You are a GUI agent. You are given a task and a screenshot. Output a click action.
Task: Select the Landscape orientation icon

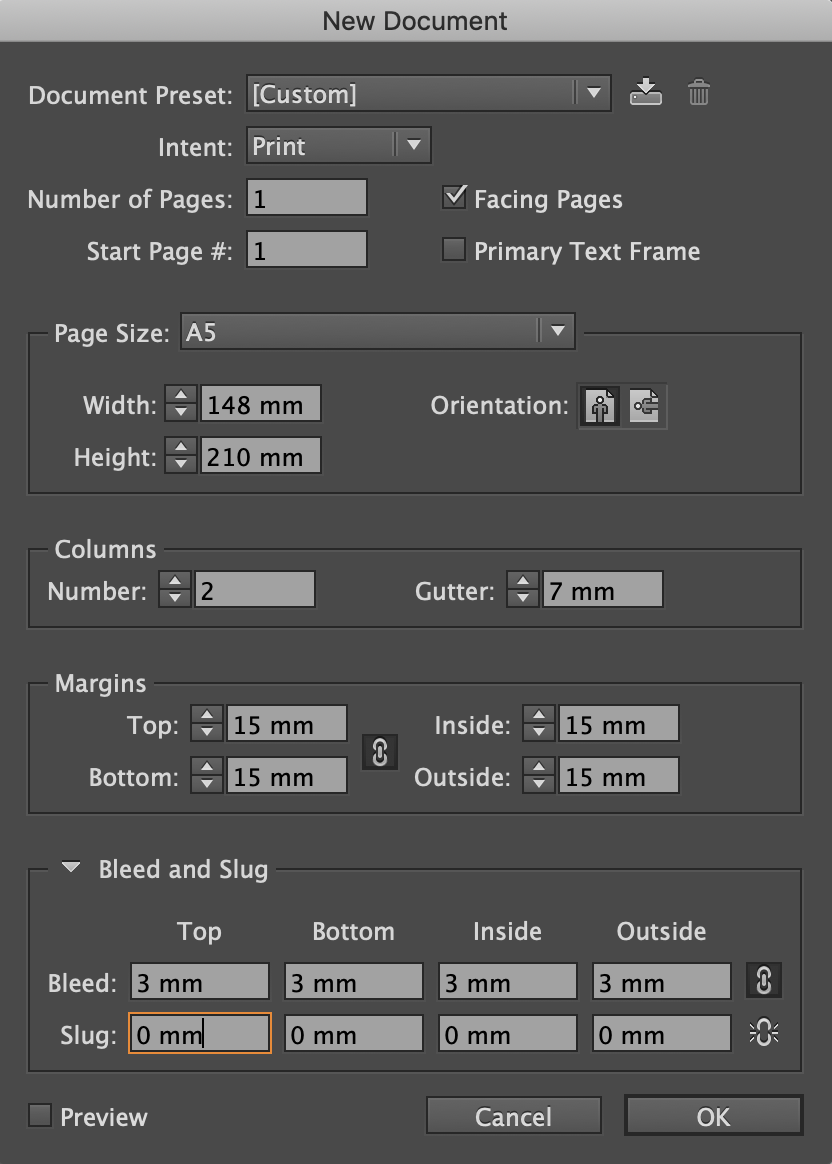644,406
